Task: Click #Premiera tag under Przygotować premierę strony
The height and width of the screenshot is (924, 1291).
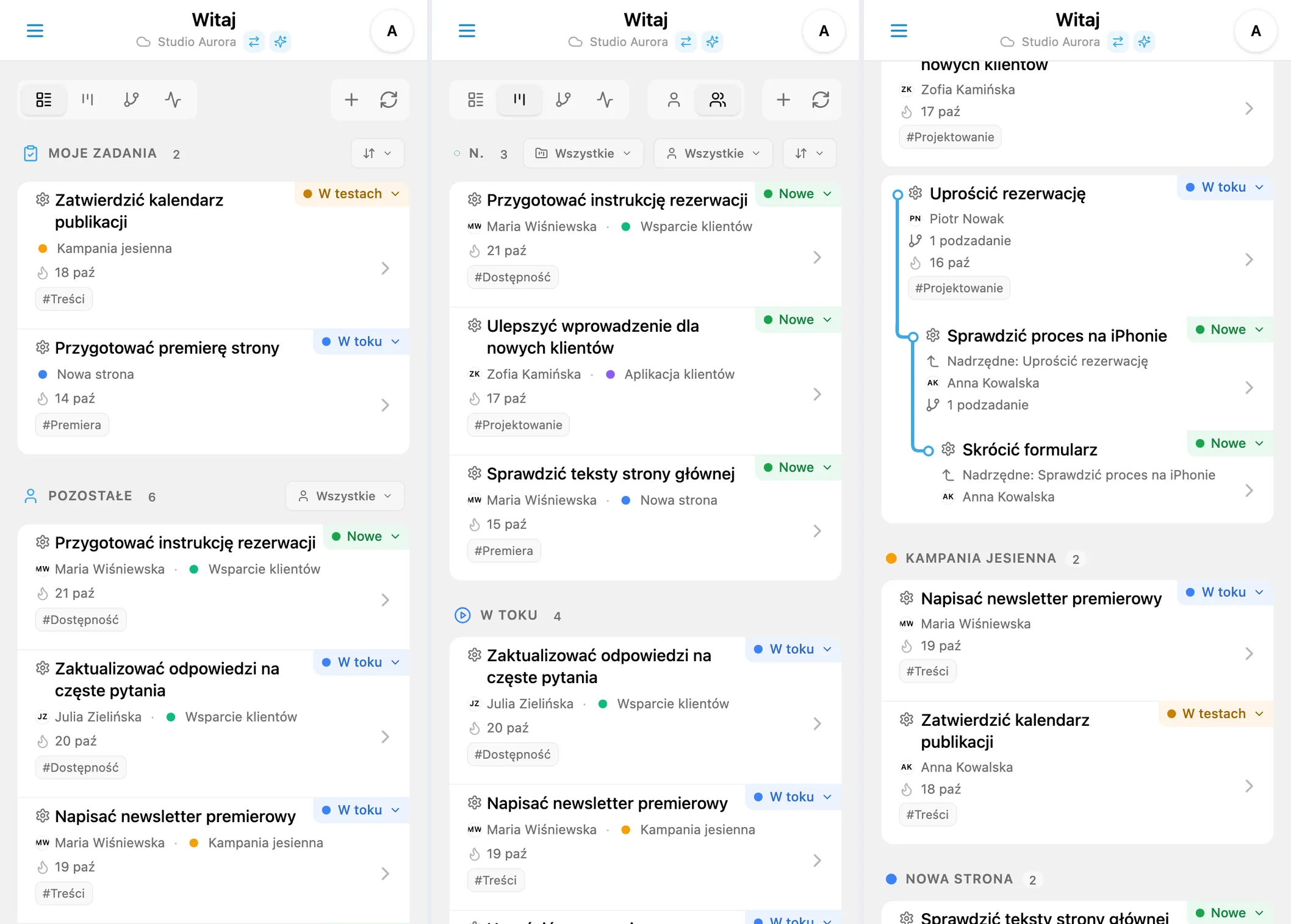Action: pos(72,425)
